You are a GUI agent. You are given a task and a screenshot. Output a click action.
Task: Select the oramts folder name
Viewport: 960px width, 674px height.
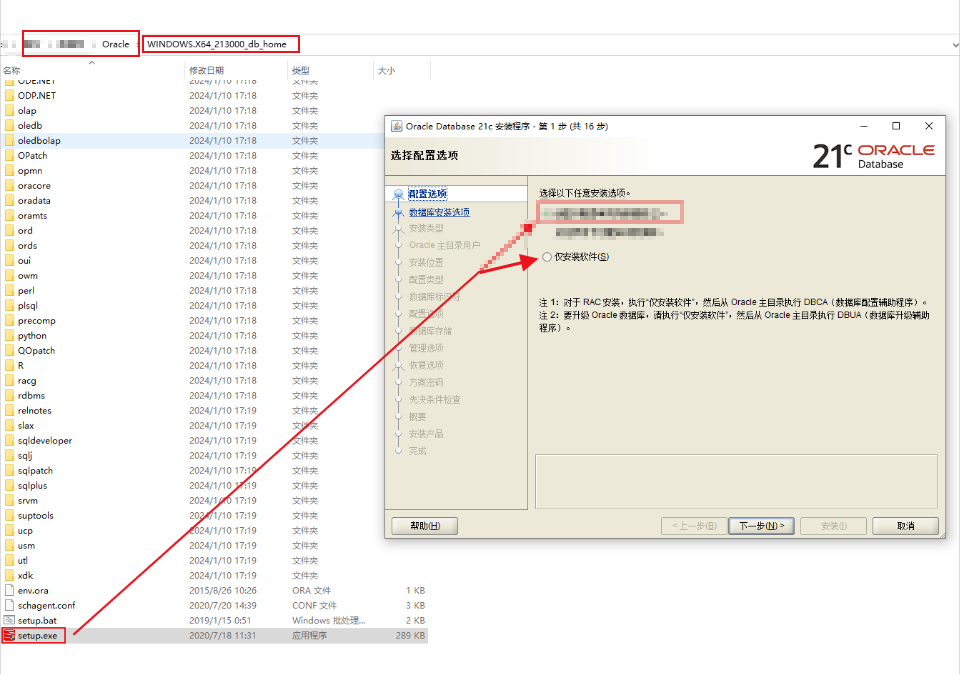tap(32, 215)
